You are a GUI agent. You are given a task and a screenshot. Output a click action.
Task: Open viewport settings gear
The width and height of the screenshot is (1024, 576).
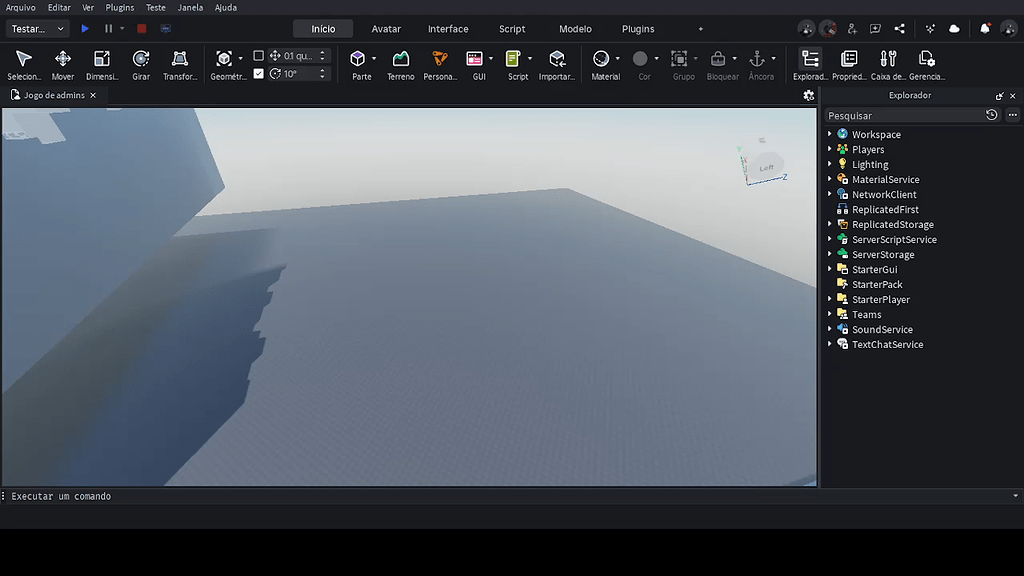point(808,95)
